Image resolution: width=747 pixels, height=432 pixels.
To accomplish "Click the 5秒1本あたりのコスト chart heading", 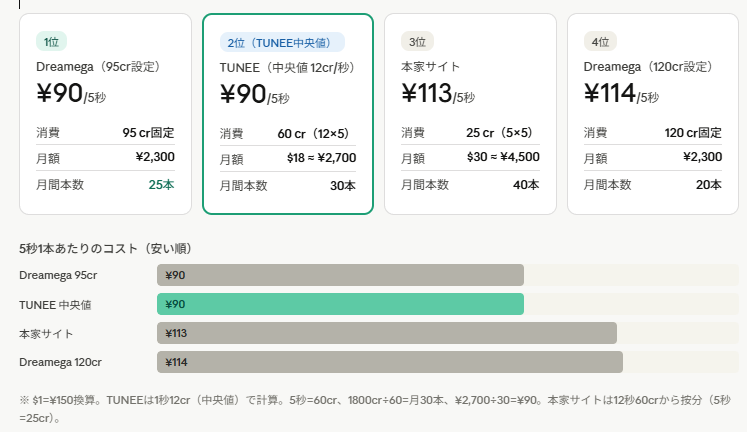I will (x=106, y=248).
